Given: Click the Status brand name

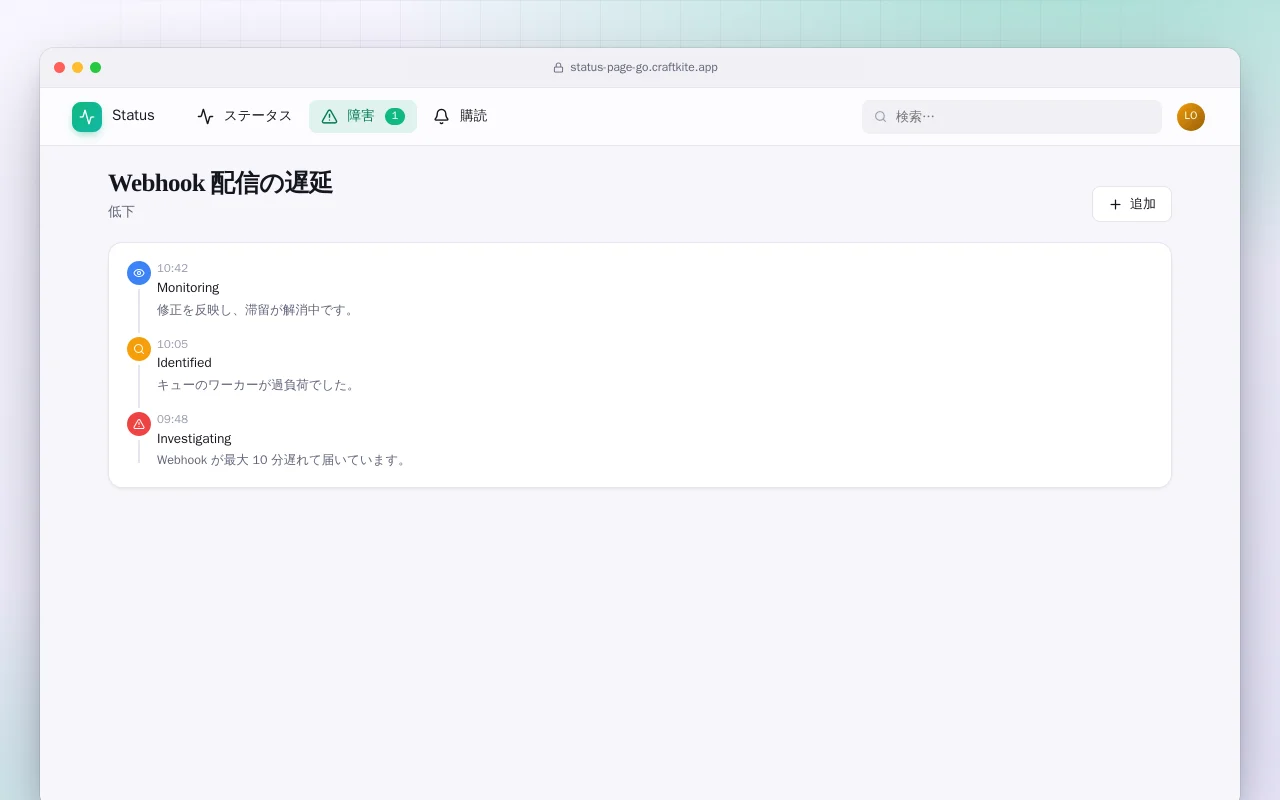Looking at the screenshot, I should coord(133,115).
